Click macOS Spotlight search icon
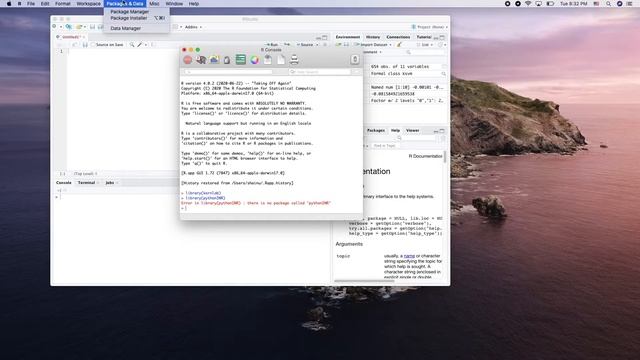This screenshot has height=360, width=640. coord(608,4)
